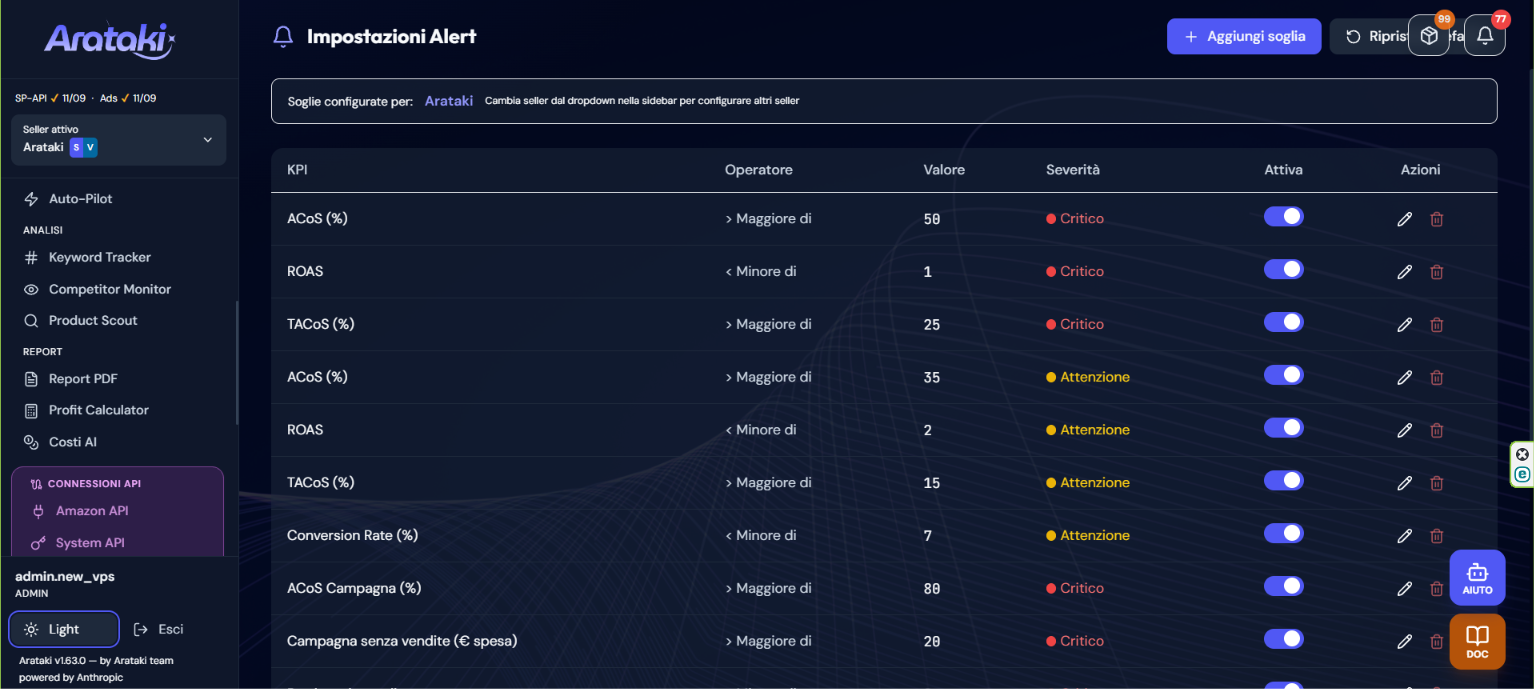Log out with the Esci button
The width and height of the screenshot is (1534, 689).
tap(160, 629)
